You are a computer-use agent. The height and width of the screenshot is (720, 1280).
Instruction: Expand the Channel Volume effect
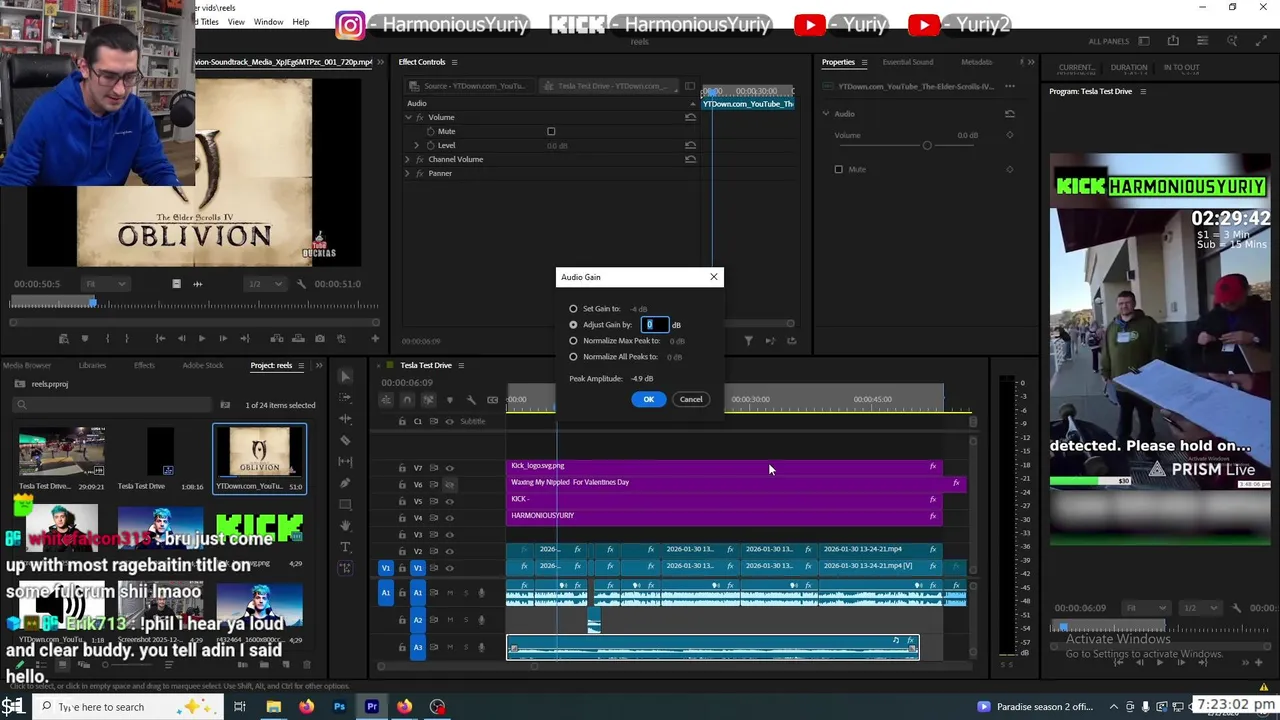(408, 159)
